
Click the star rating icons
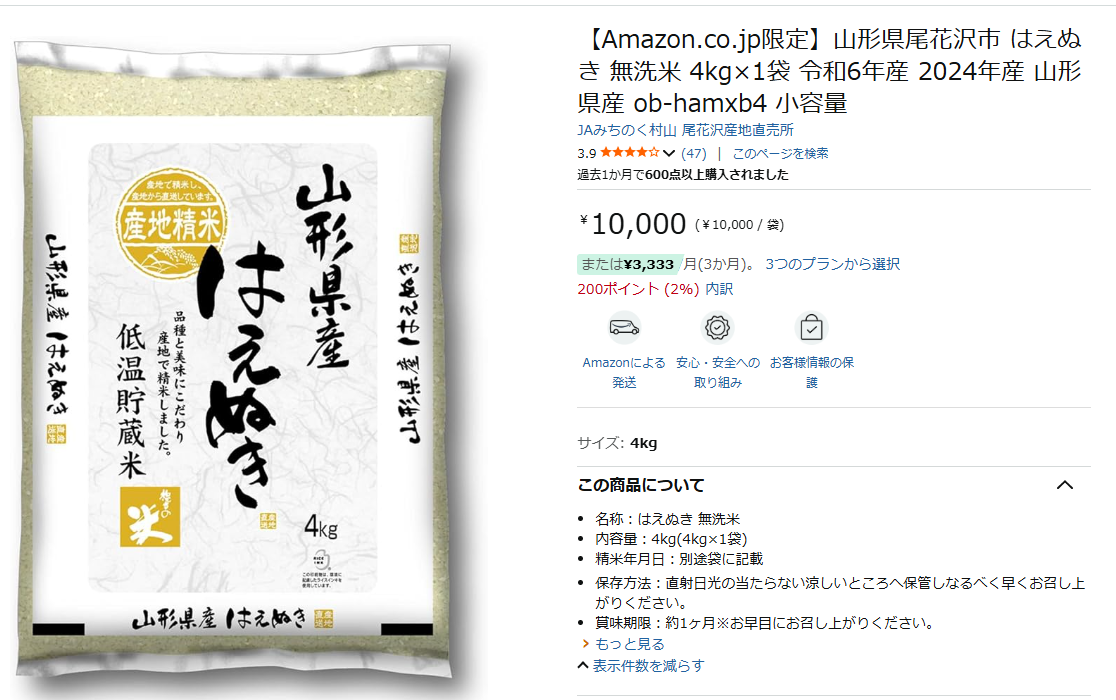630,152
